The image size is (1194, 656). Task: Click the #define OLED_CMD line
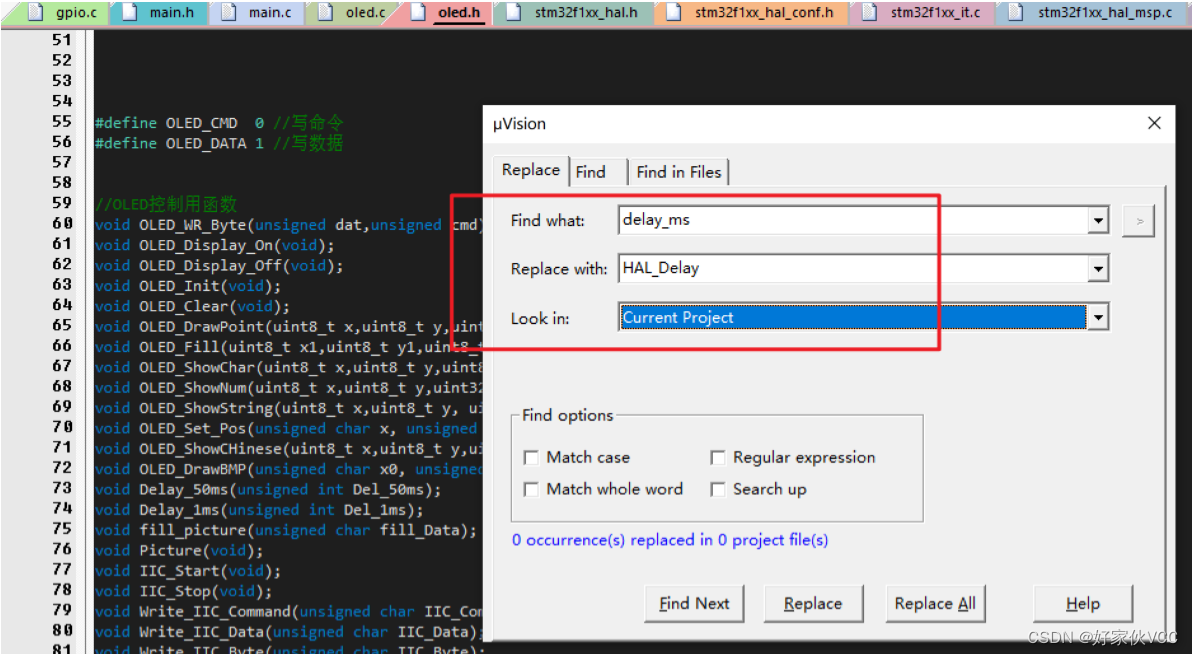(219, 123)
